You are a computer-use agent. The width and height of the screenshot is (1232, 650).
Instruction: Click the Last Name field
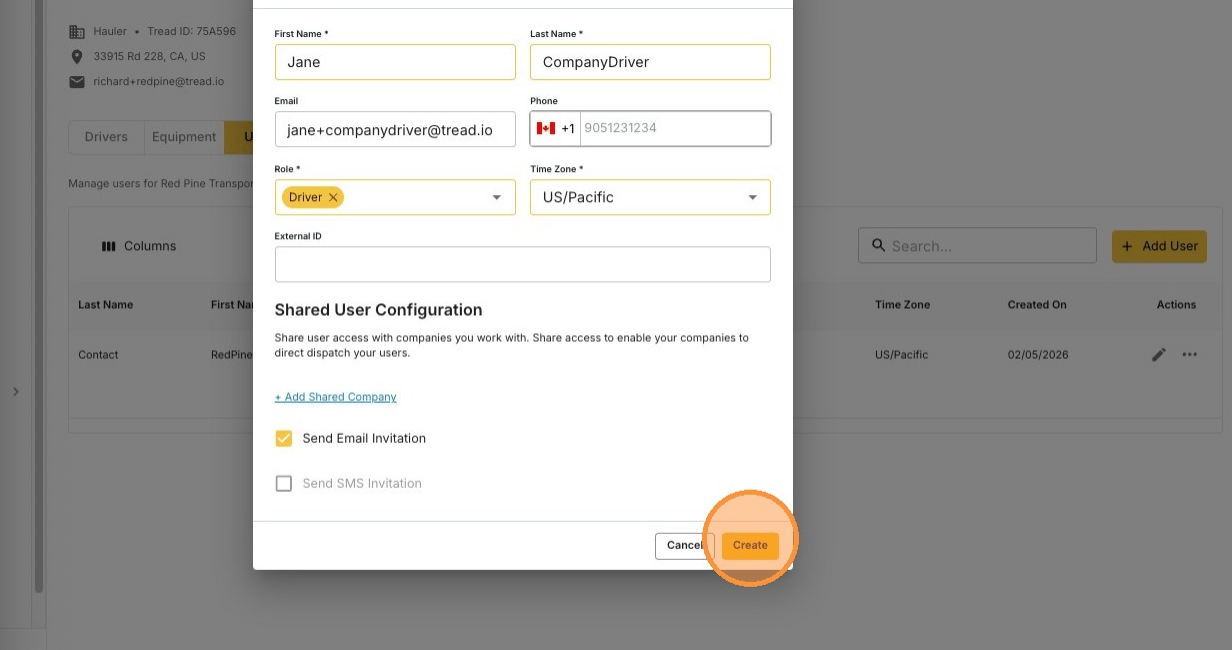pyautogui.click(x=650, y=62)
